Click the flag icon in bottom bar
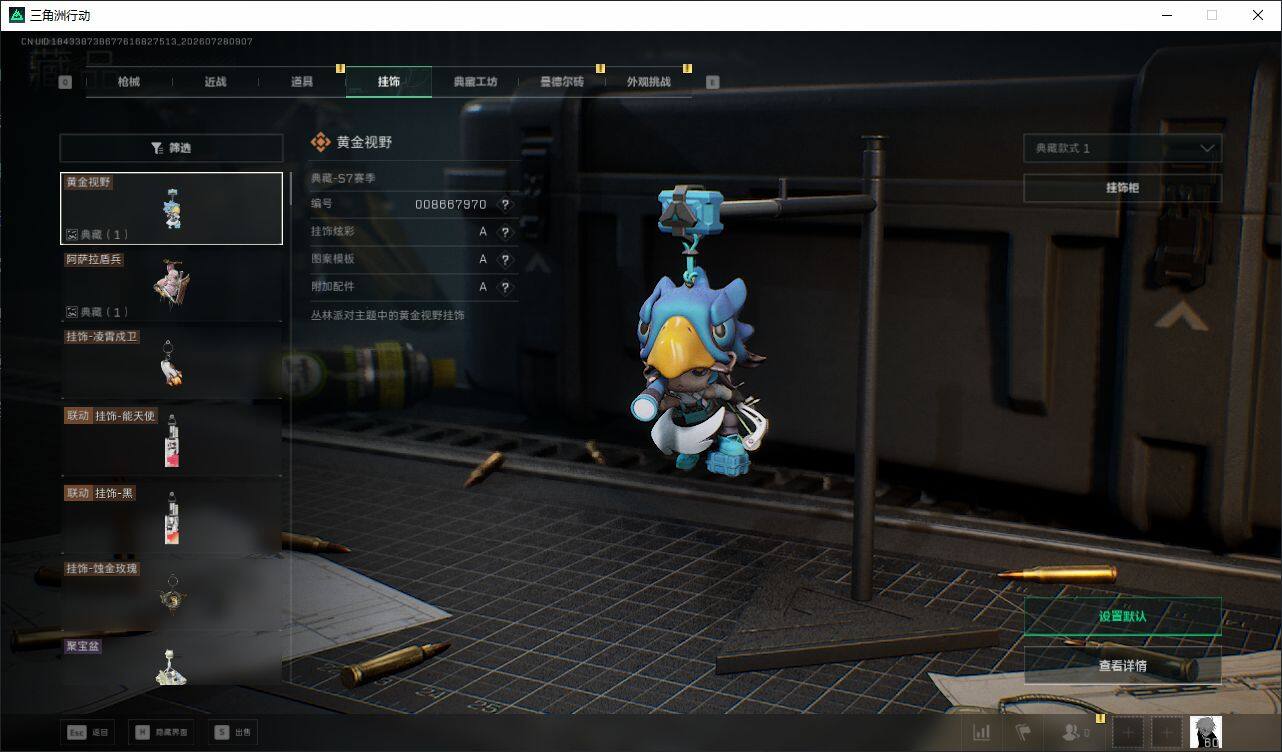 click(x=1022, y=733)
